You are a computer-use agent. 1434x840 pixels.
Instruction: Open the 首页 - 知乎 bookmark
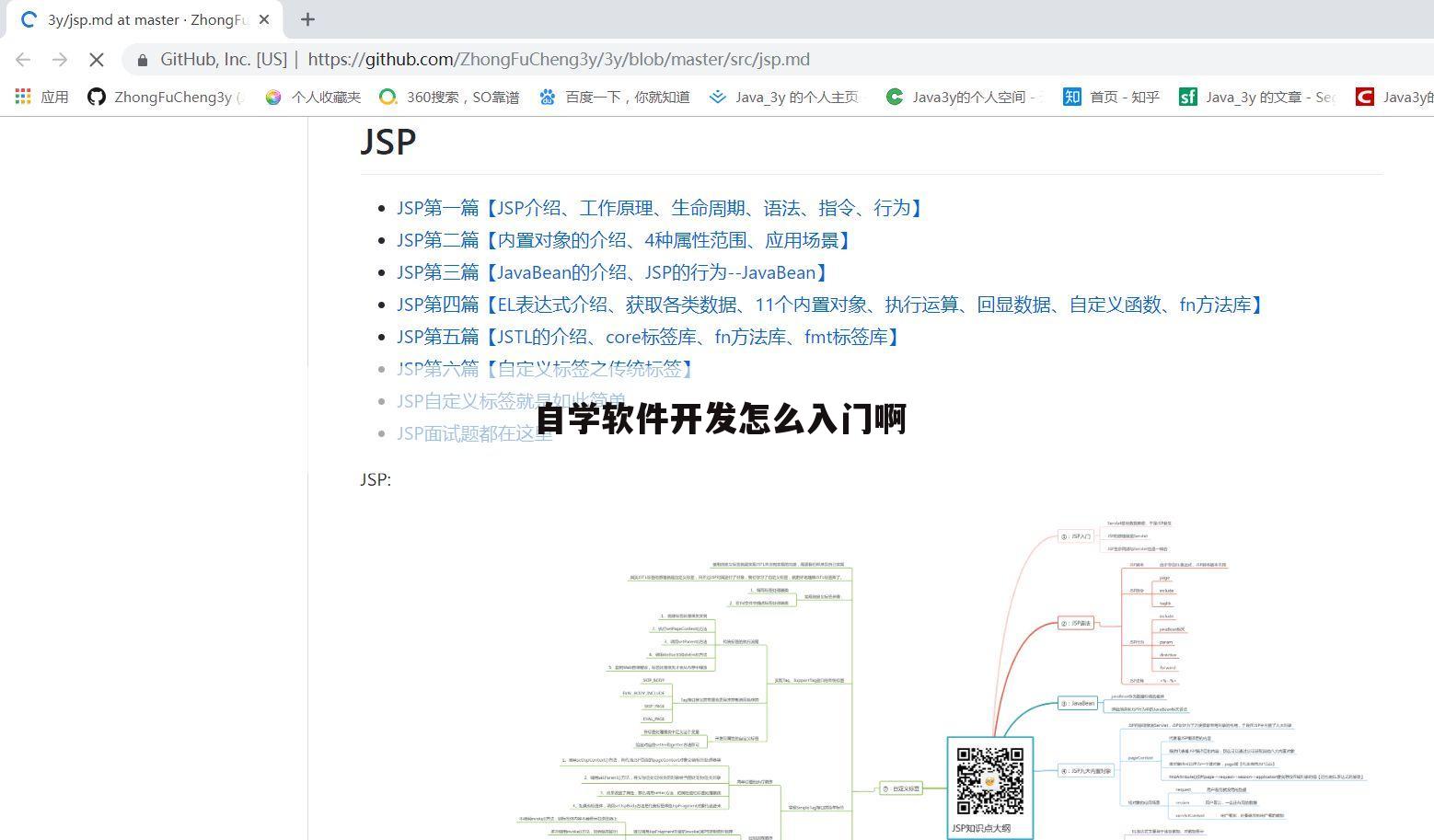point(1111,97)
